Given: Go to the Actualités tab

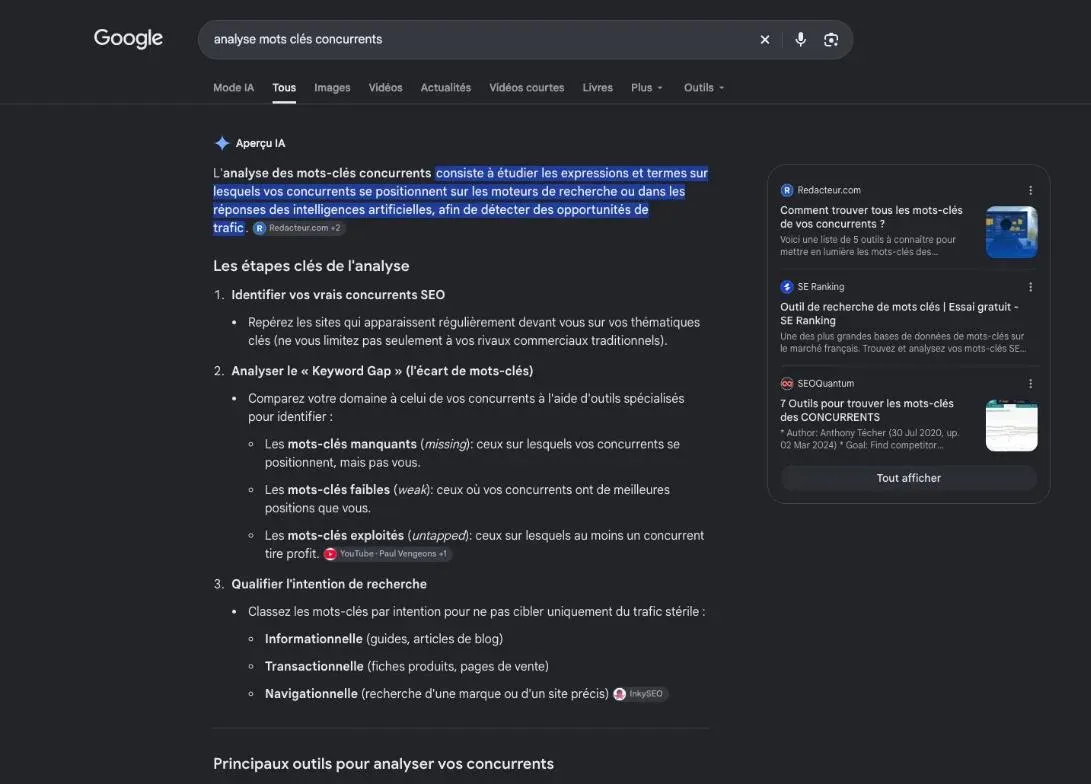Looking at the screenshot, I should (x=445, y=88).
